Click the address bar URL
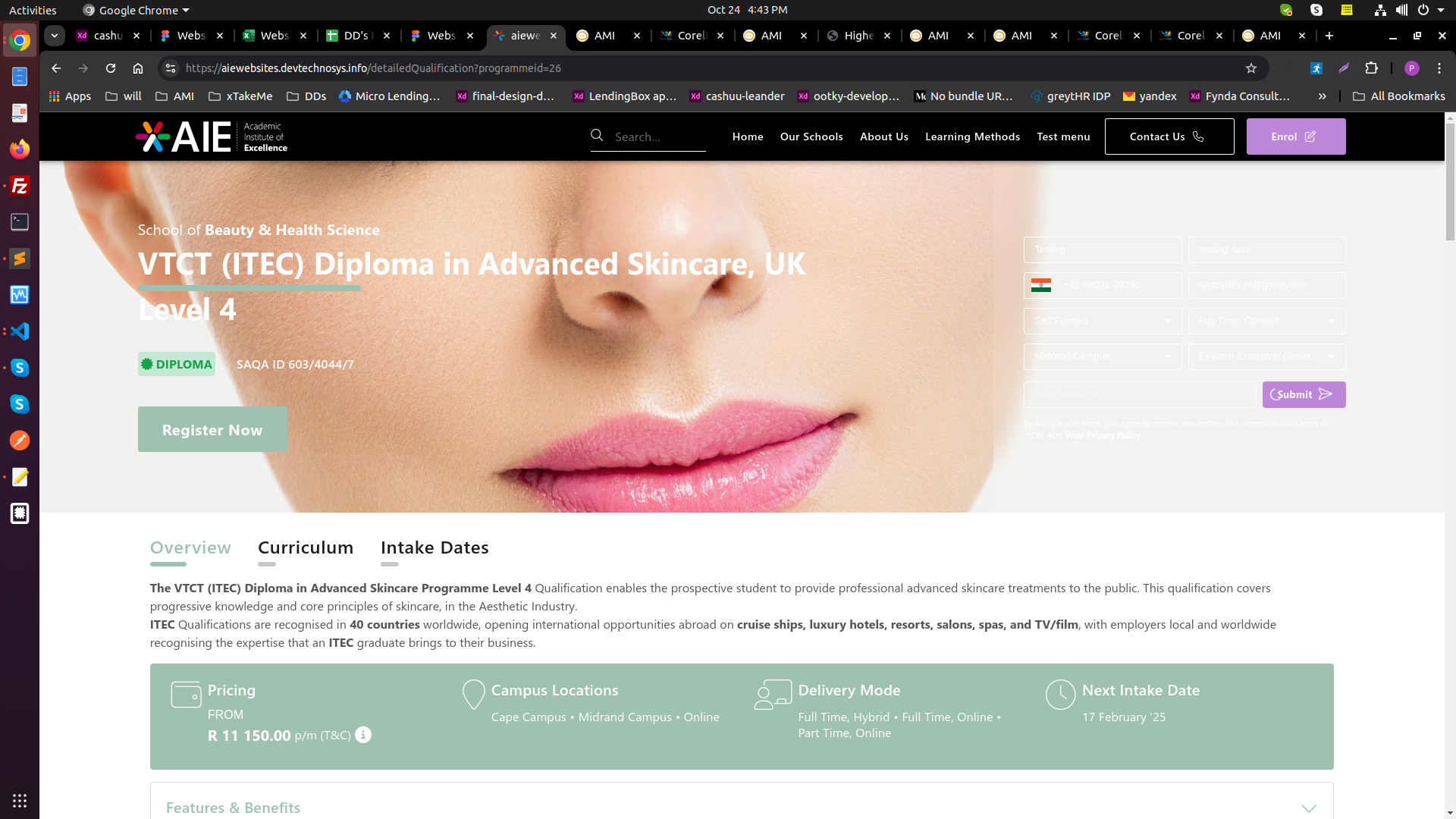The width and height of the screenshot is (1456, 819). [373, 68]
